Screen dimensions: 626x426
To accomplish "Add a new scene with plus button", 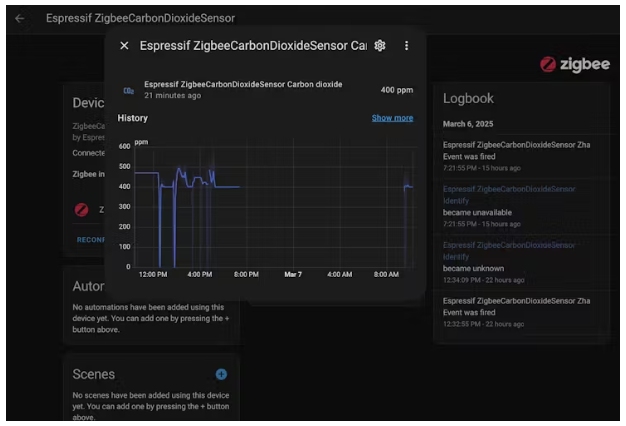I will coord(221,374).
